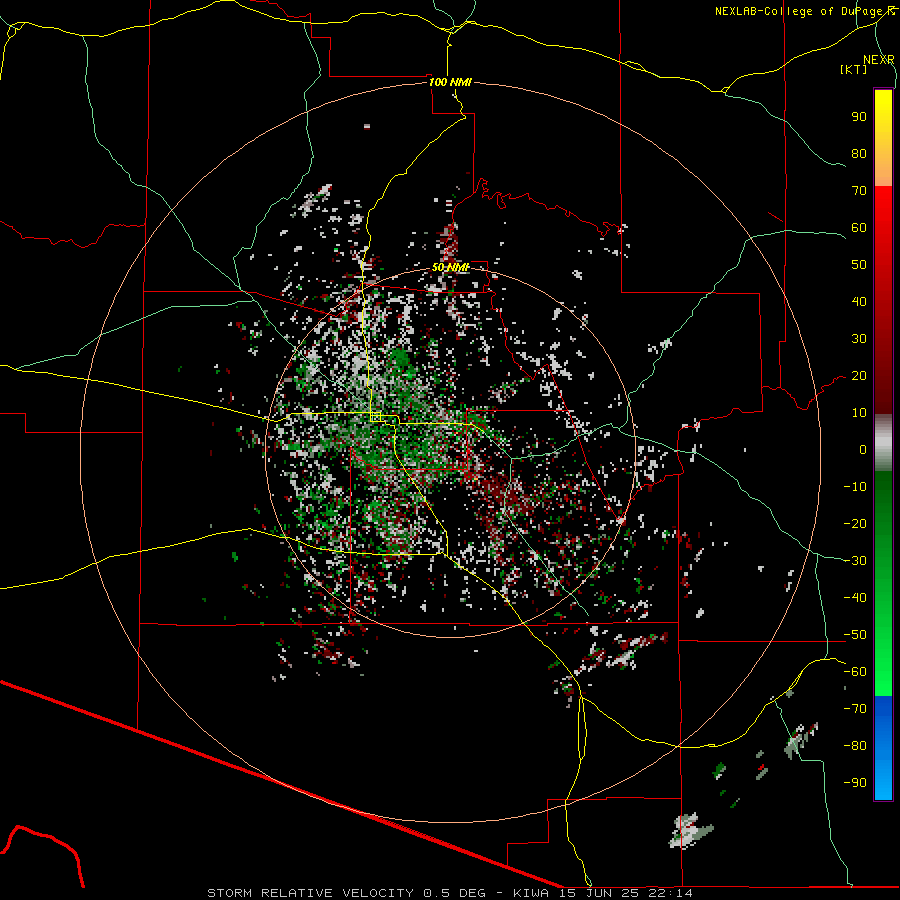Screen dimensions: 900x900
Task: Click the 80 value on velocity scale
Action: pyautogui.click(x=859, y=154)
